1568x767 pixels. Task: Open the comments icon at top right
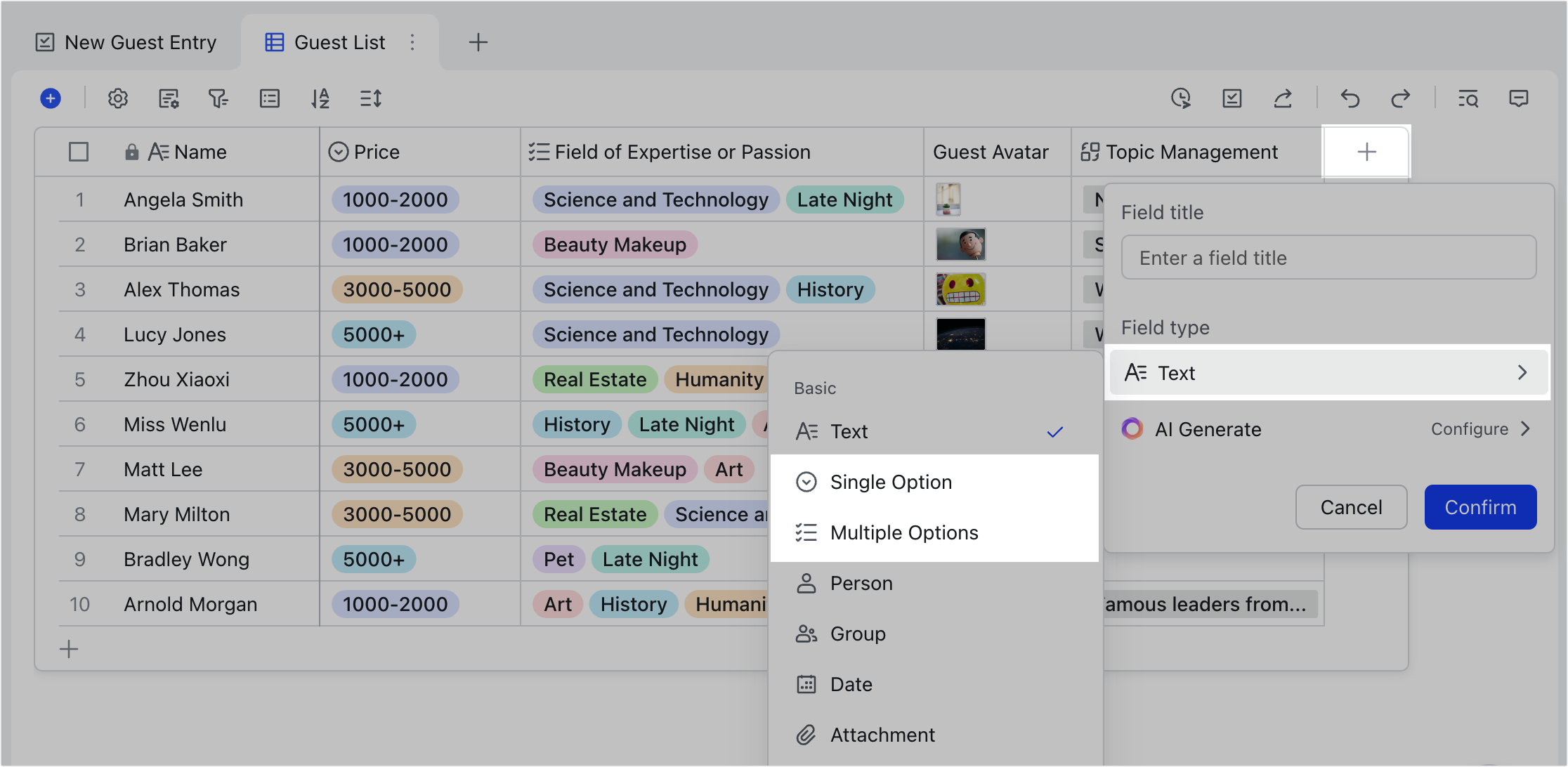coord(1517,98)
